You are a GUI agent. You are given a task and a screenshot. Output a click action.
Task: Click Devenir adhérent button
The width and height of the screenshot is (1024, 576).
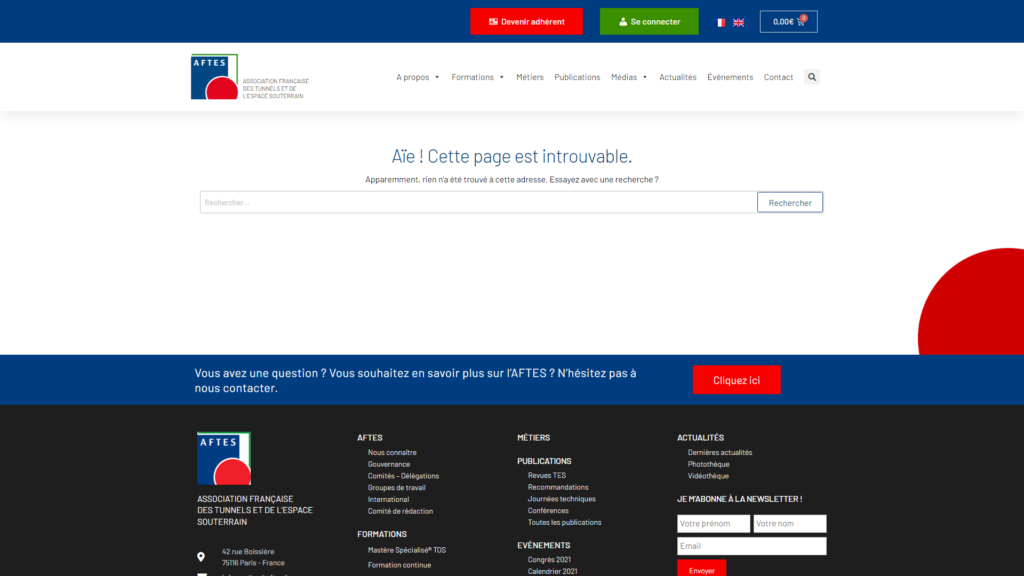526,22
